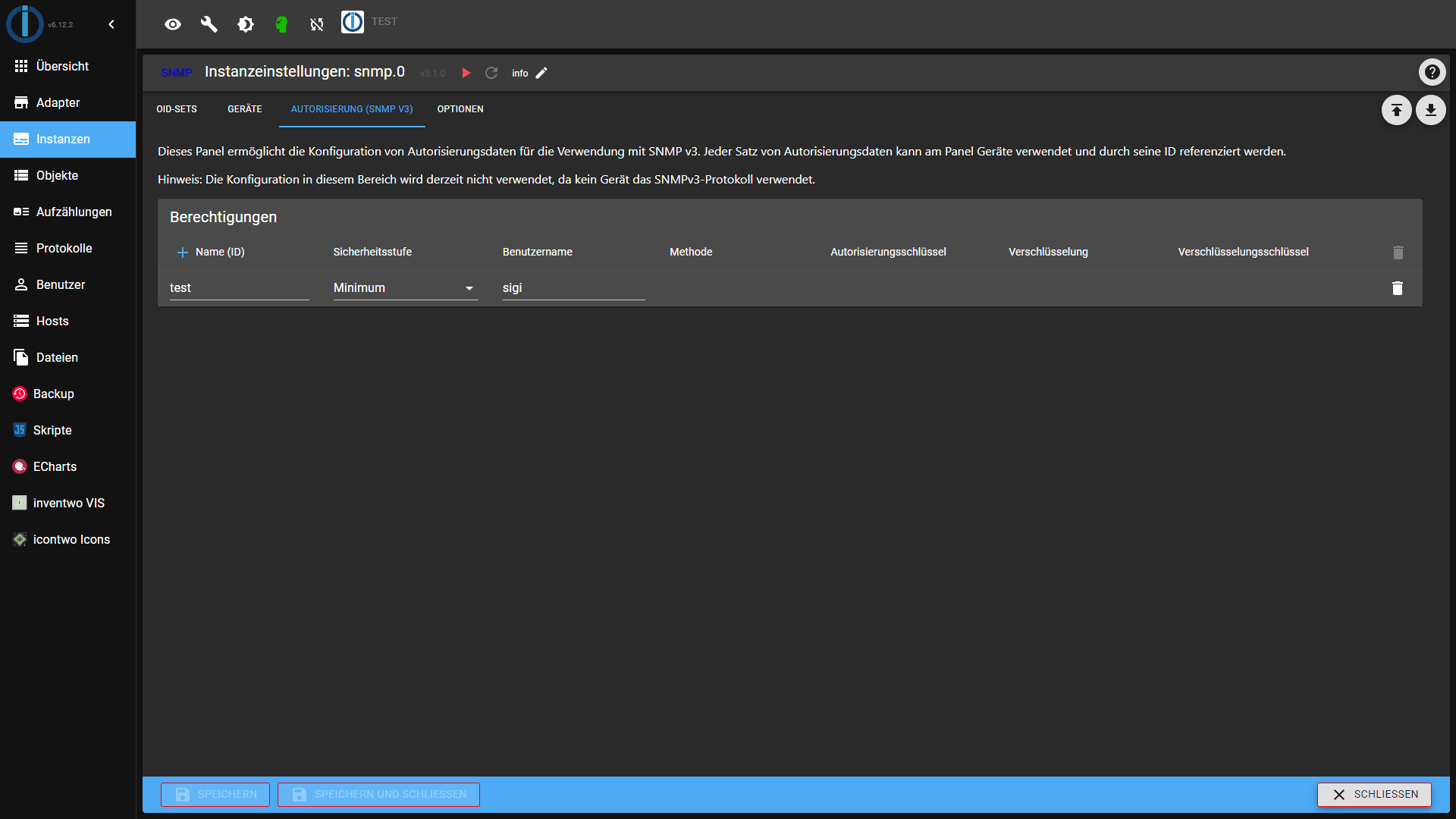
Task: Open Adapter in the sidebar
Action: (67, 102)
